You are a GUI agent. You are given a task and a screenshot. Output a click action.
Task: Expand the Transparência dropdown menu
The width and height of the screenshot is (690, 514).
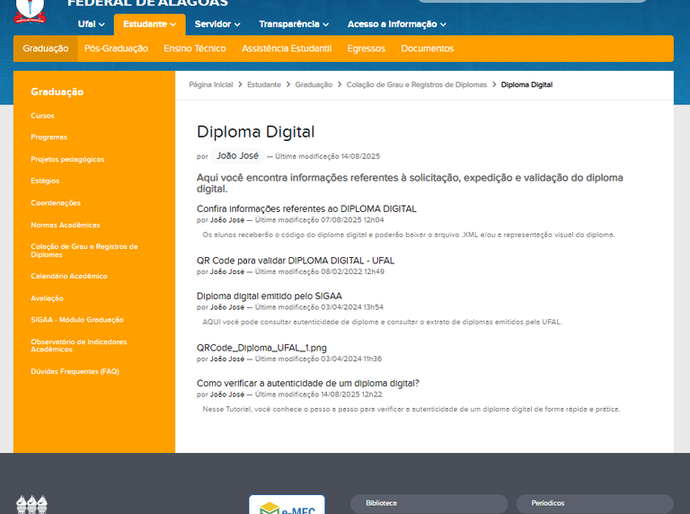pyautogui.click(x=294, y=24)
